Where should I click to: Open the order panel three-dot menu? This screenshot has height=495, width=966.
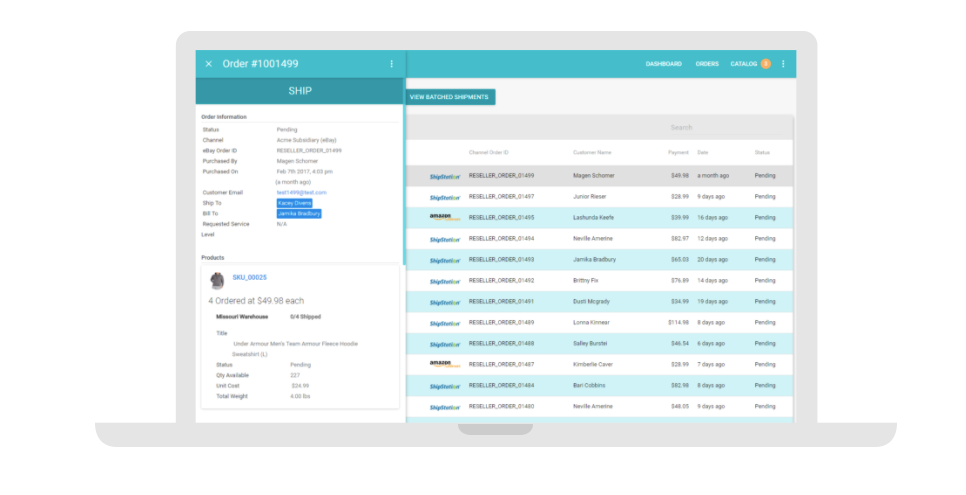[391, 64]
